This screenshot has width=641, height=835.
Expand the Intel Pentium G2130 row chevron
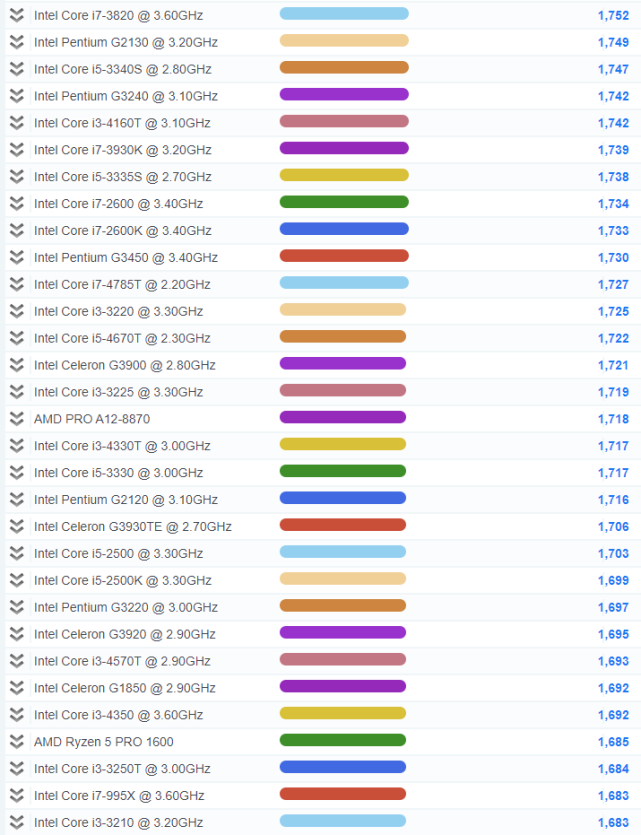pyautogui.click(x=17, y=42)
